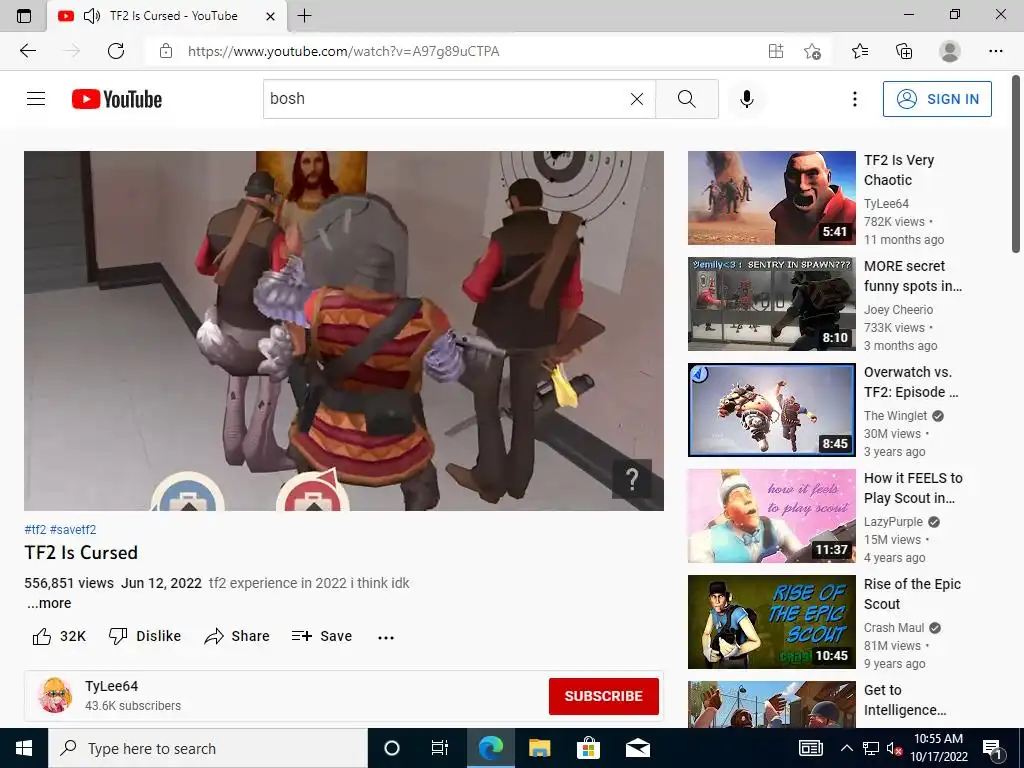Open MORE secret funny spots thumbnail

coord(771,304)
